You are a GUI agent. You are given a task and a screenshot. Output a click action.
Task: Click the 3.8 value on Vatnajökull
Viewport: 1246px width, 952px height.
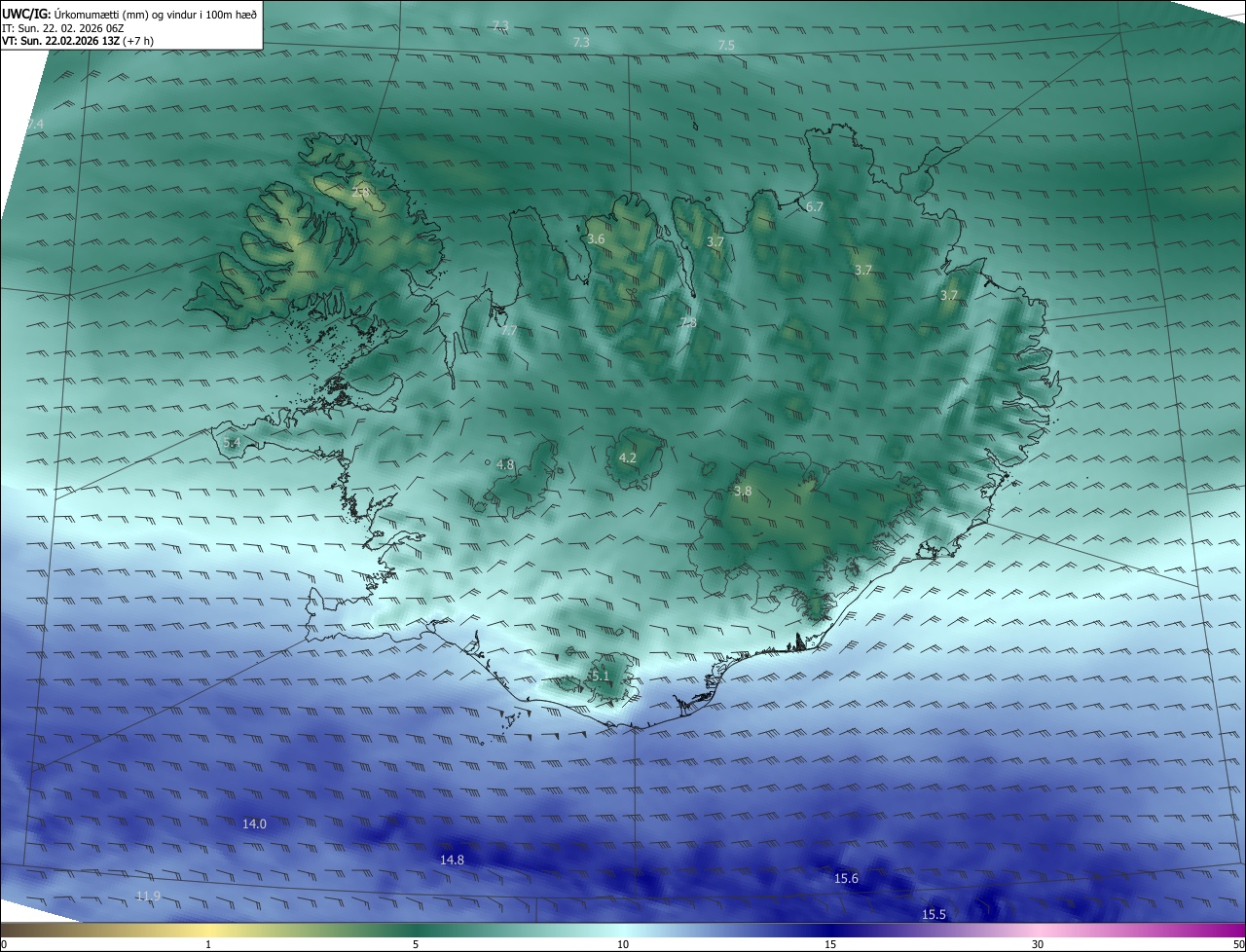pyautogui.click(x=743, y=492)
